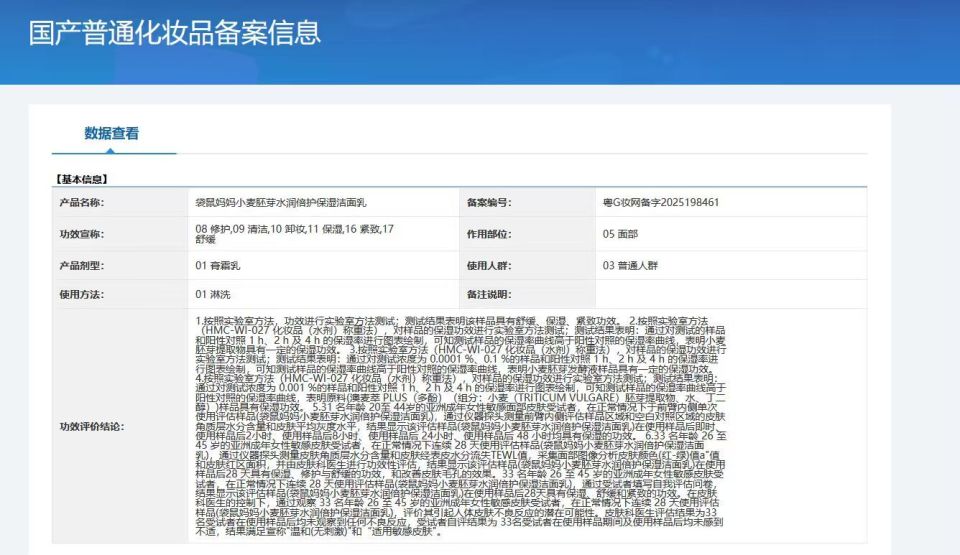Select efficacy claims text starting 08 修护
The width and height of the screenshot is (960, 555).
(294, 233)
